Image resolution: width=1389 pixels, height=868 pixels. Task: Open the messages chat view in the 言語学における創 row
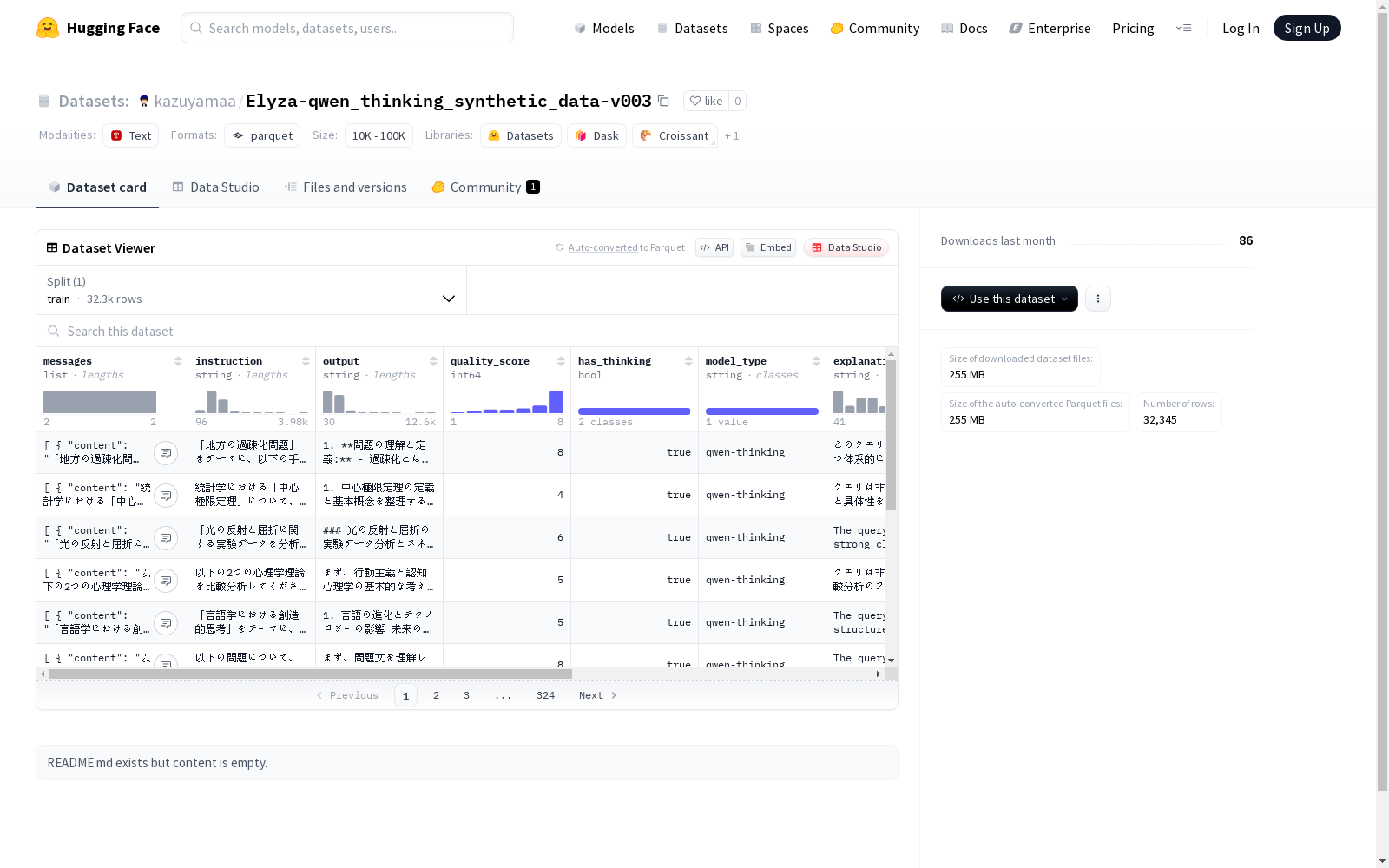coord(166,623)
